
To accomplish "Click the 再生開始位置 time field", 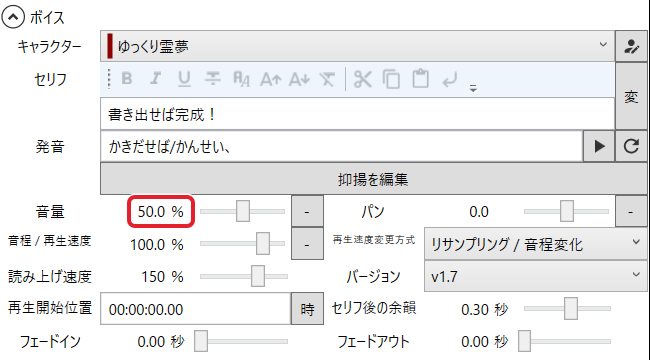I will pos(195,309).
